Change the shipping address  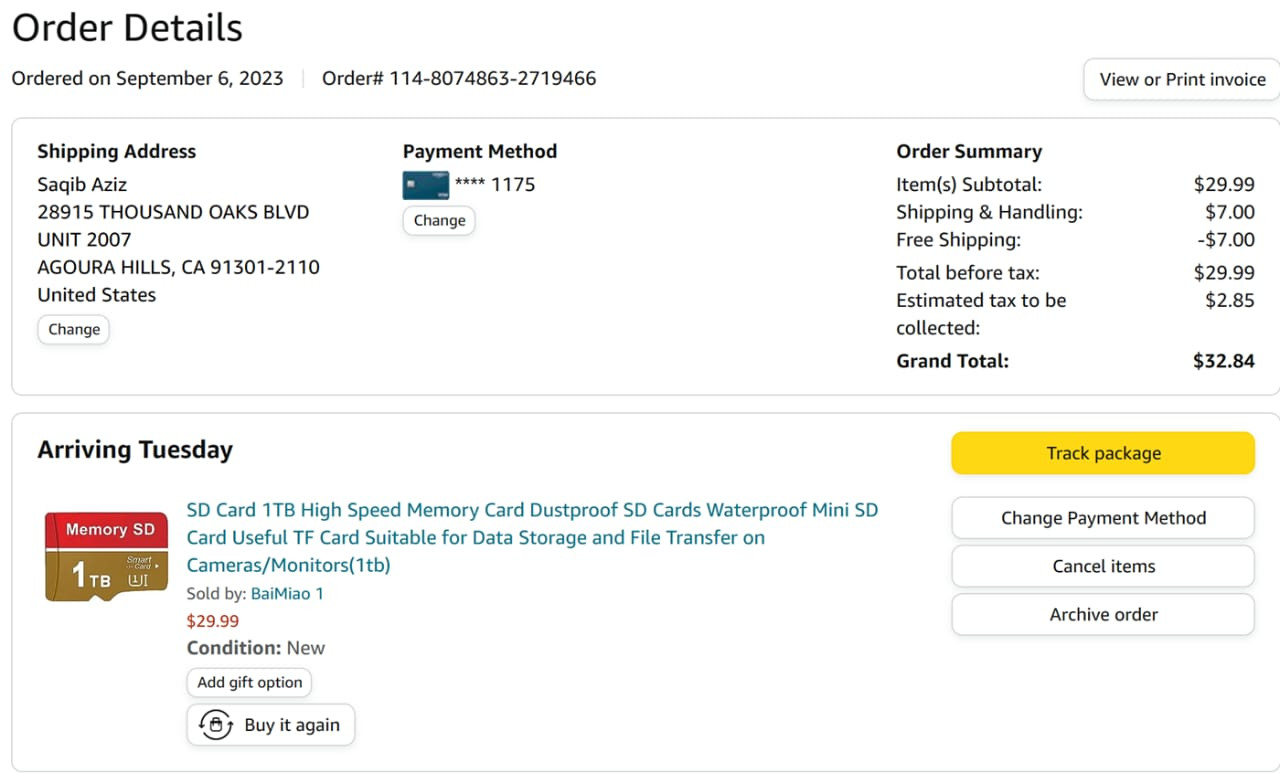point(74,329)
